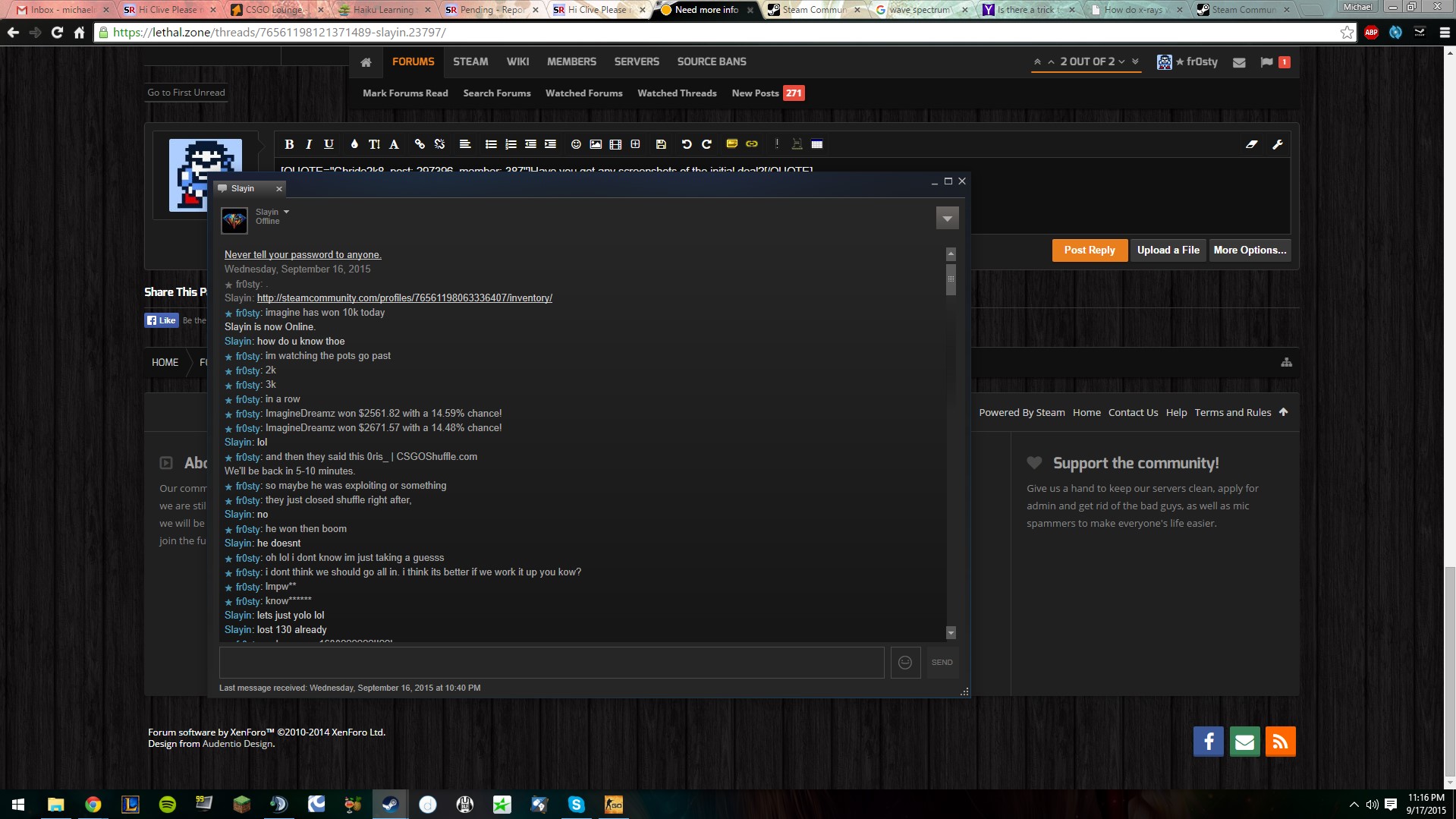The image size is (1456, 819).
Task: Click the remove formatting eraser icon
Action: (1252, 144)
